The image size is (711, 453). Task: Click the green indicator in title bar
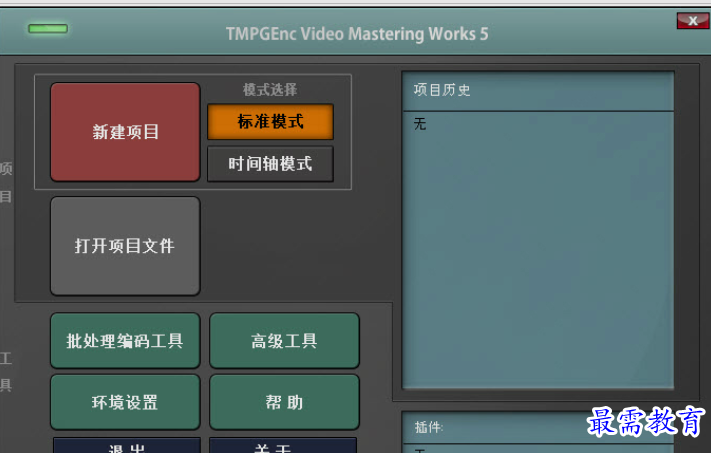click(x=48, y=29)
